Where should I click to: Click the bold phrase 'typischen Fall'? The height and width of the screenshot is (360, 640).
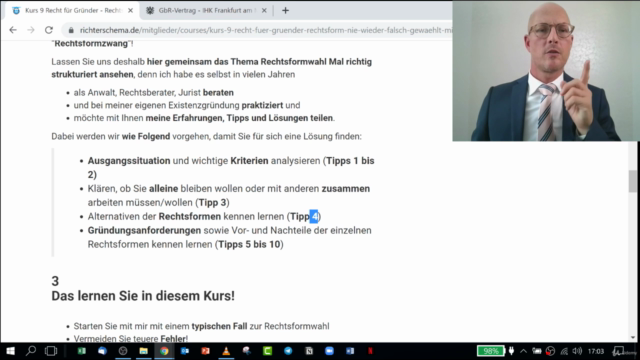tap(219, 327)
